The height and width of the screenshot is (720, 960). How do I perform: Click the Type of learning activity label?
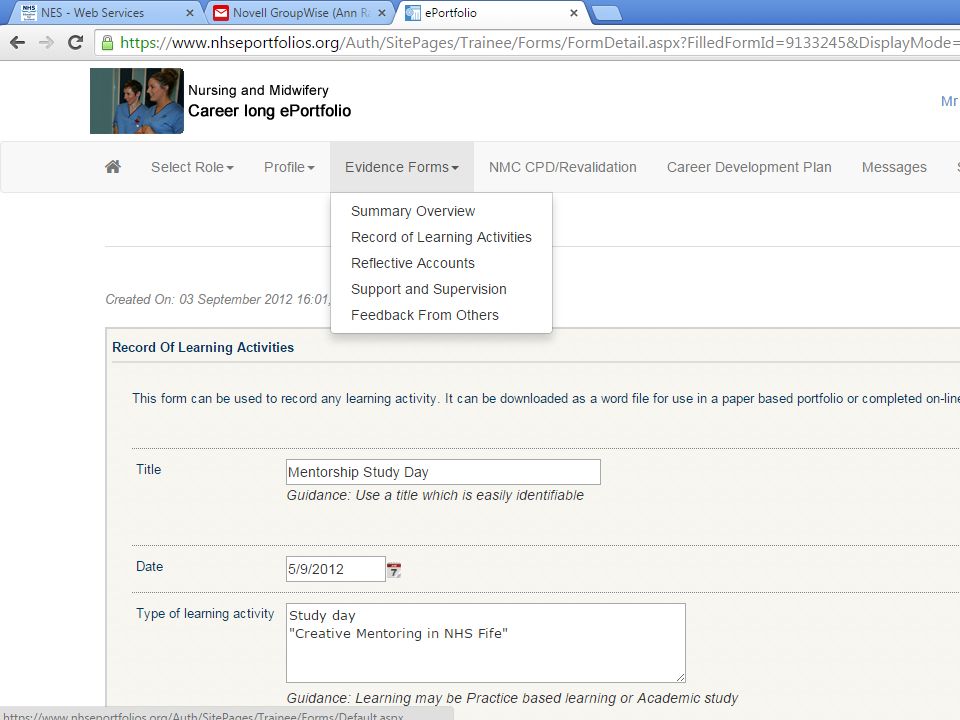[204, 613]
